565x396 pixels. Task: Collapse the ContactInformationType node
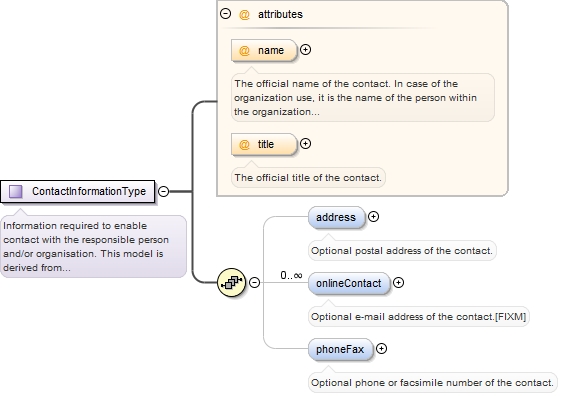pyautogui.click(x=164, y=191)
